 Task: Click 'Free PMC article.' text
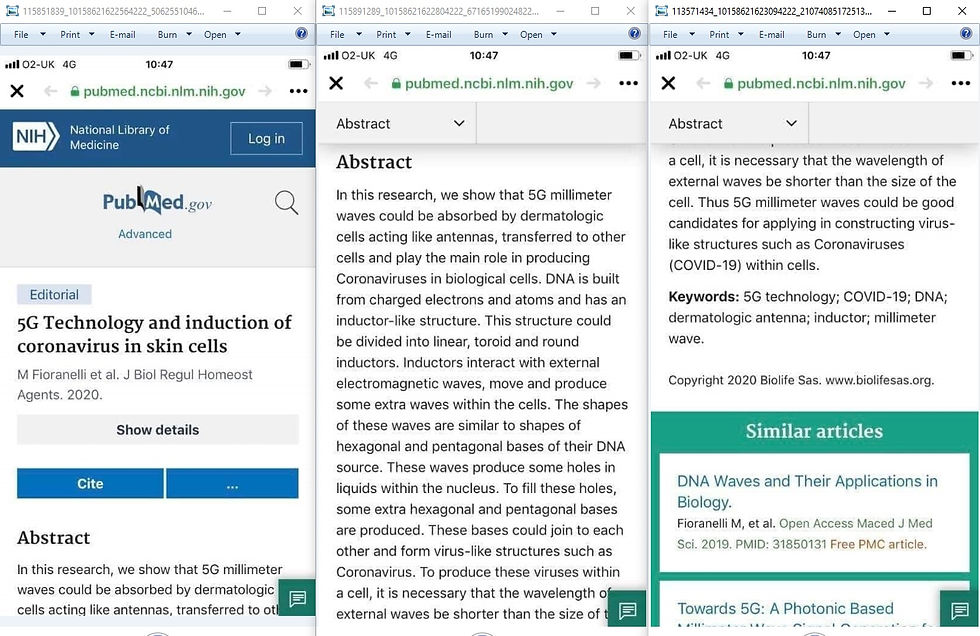click(x=878, y=544)
